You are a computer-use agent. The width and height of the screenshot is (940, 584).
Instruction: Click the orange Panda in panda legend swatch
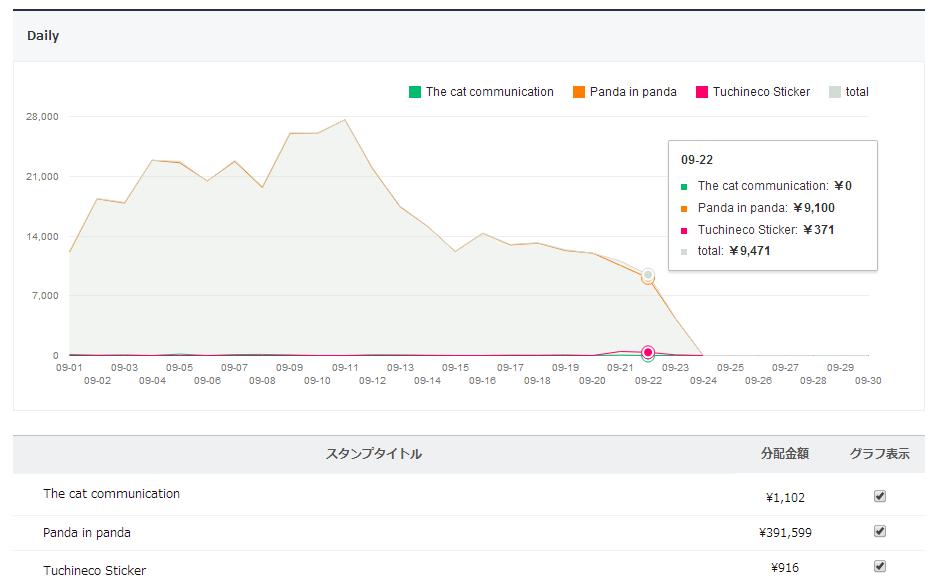tap(579, 92)
